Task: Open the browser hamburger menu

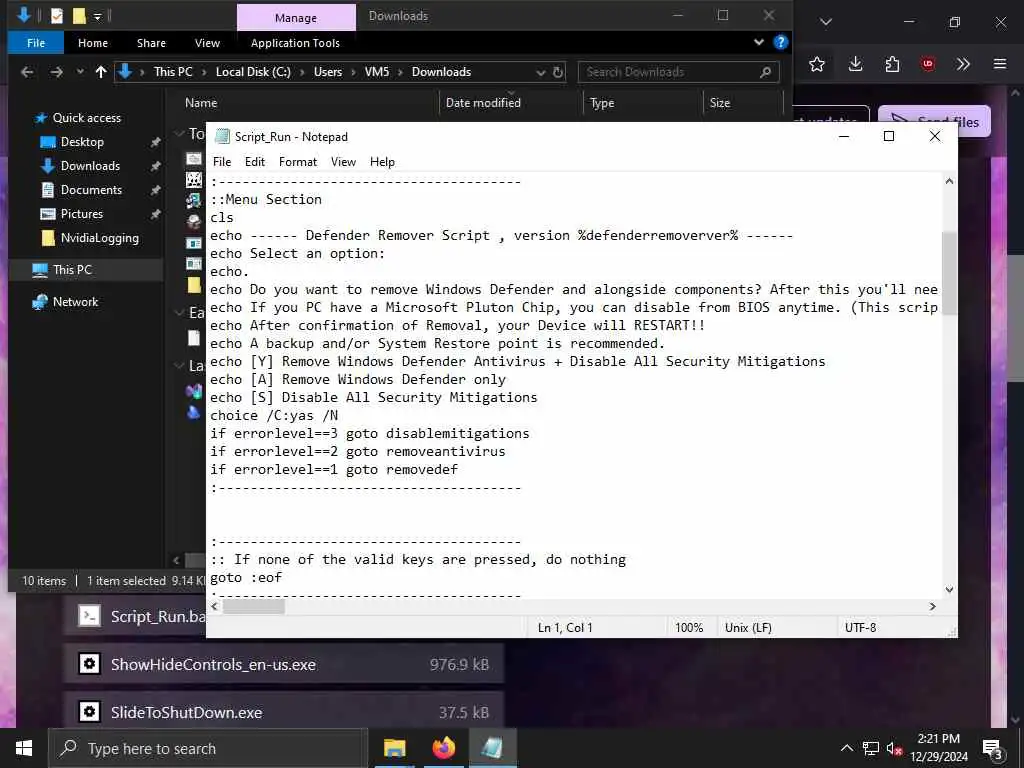Action: point(1000,64)
